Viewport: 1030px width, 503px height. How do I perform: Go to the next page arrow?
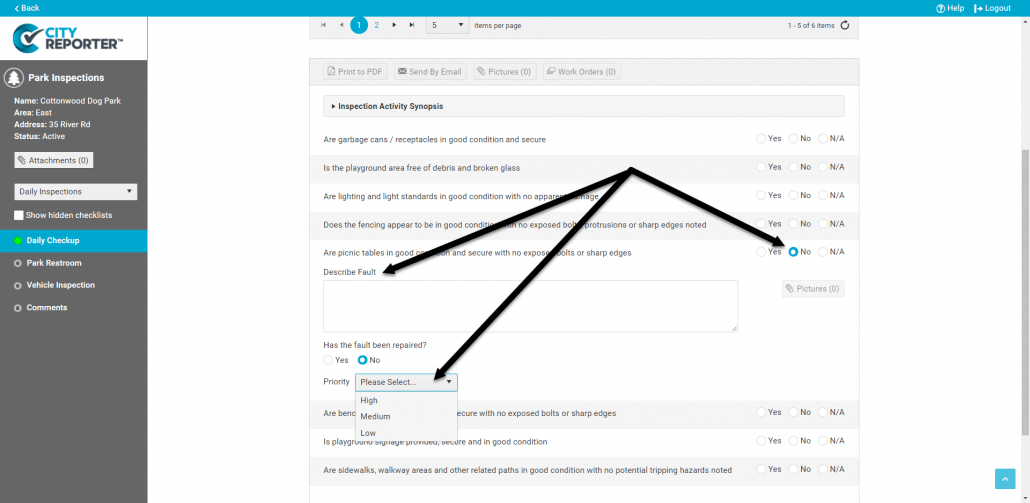point(395,25)
